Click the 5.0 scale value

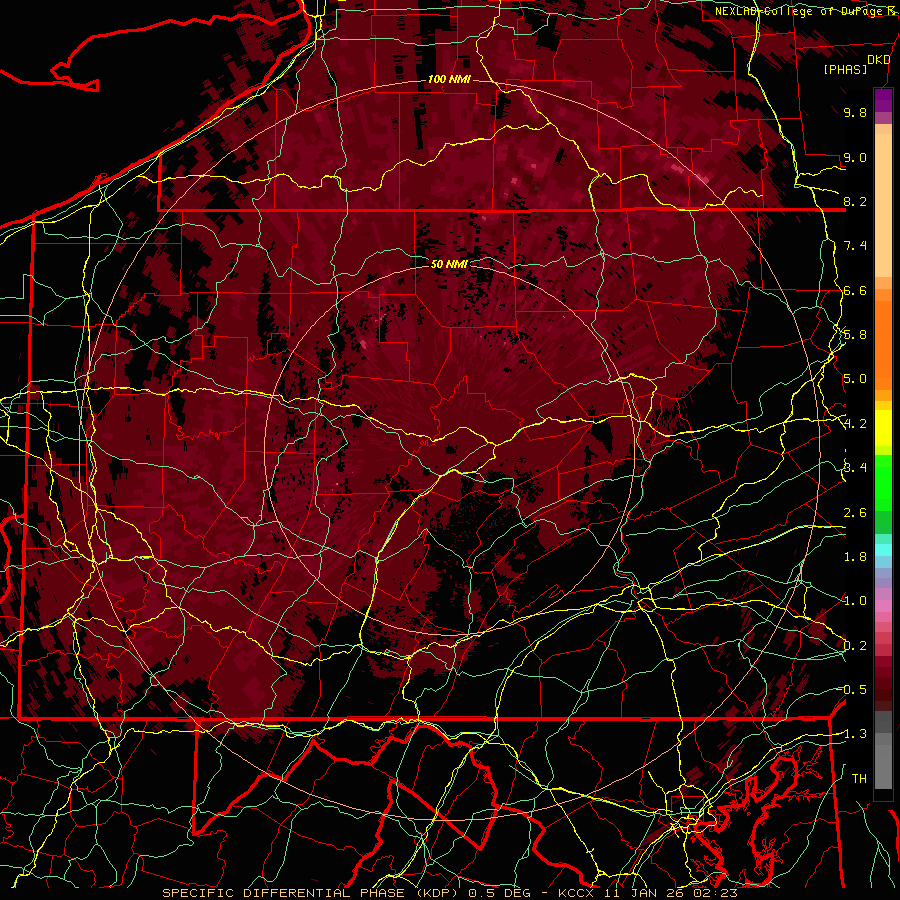pyautogui.click(x=855, y=379)
